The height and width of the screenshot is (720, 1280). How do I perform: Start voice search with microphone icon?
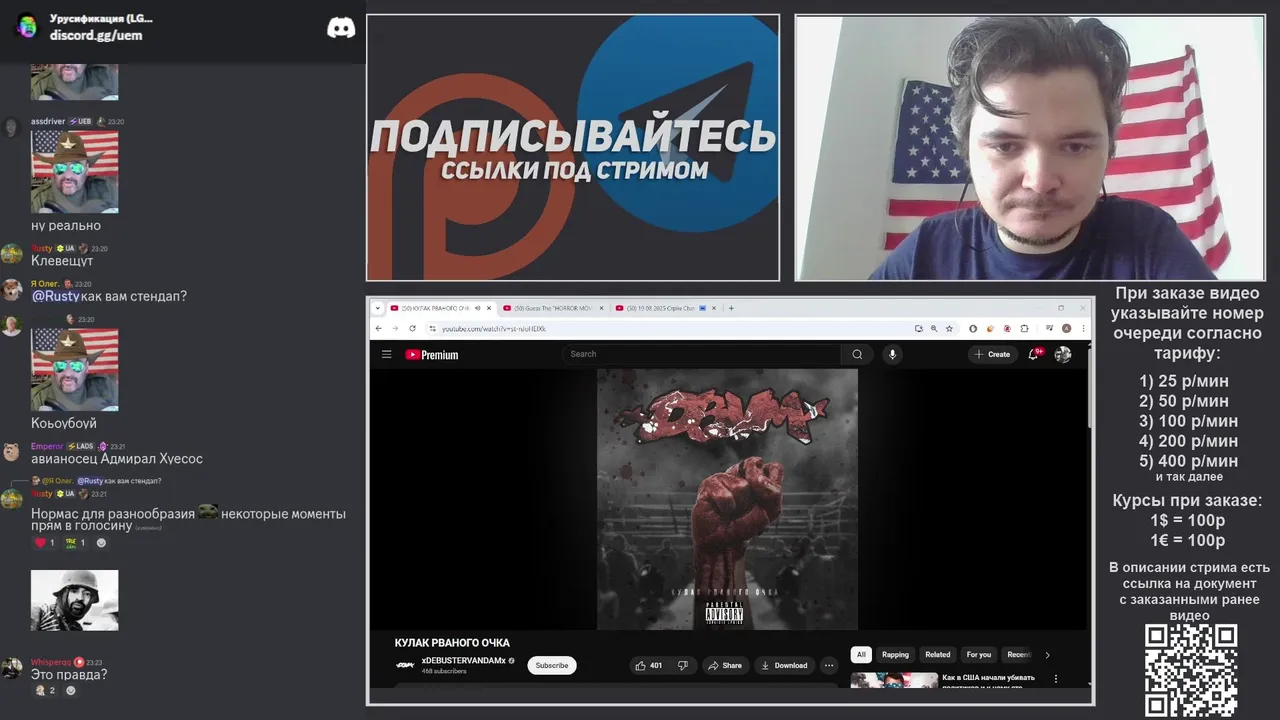coord(893,354)
